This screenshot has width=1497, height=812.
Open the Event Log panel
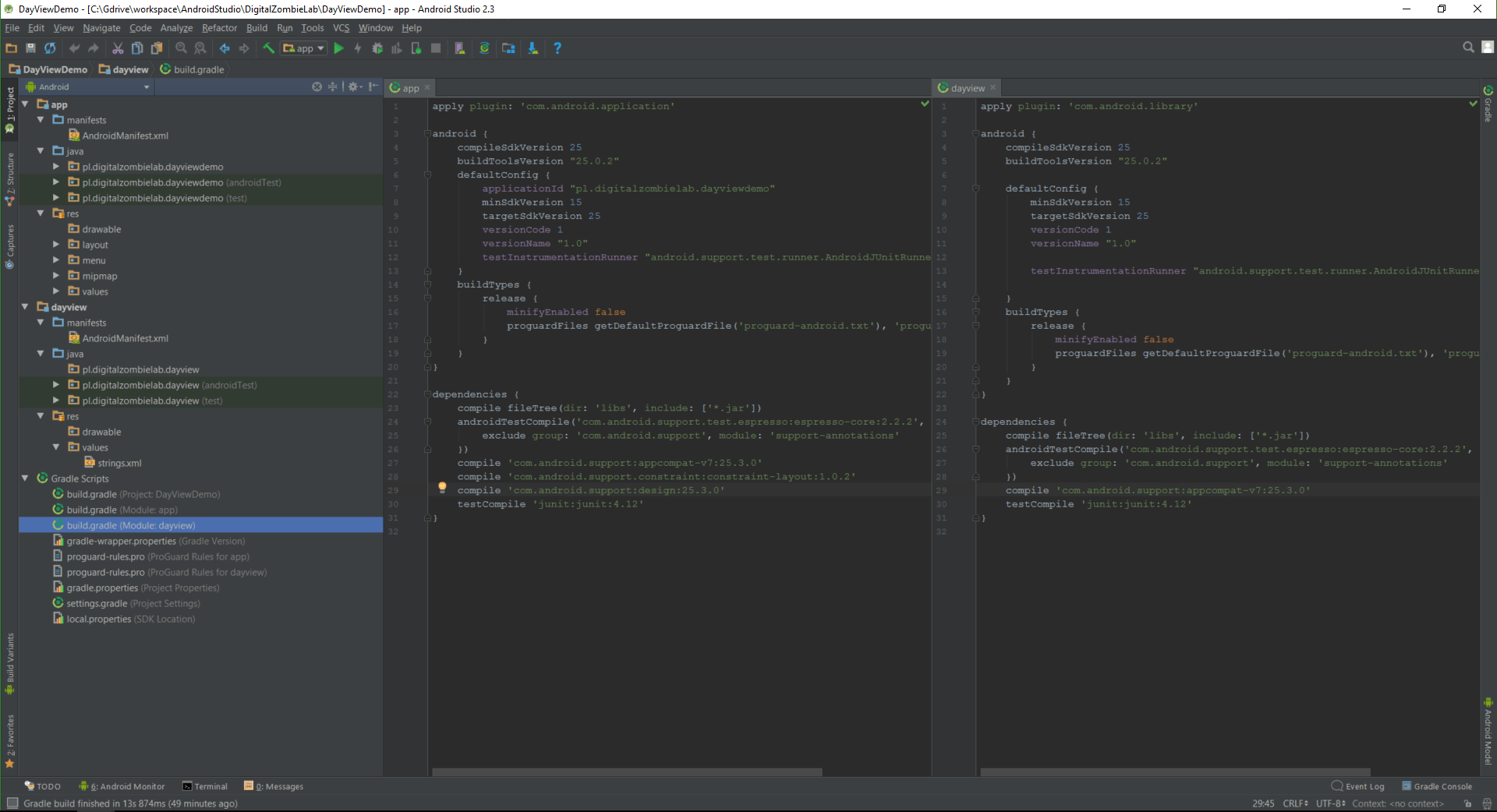point(1358,786)
